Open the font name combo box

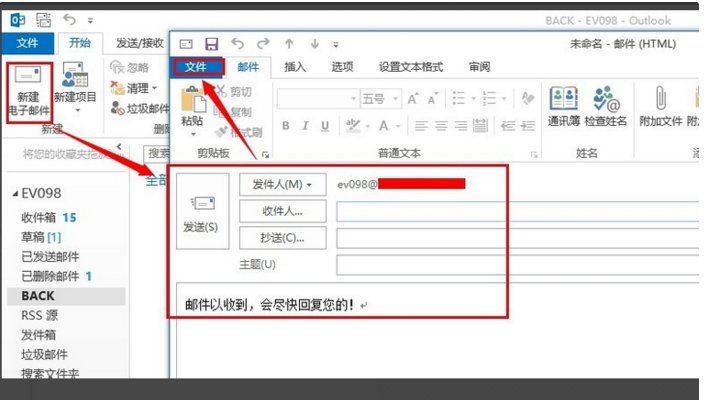(317, 98)
